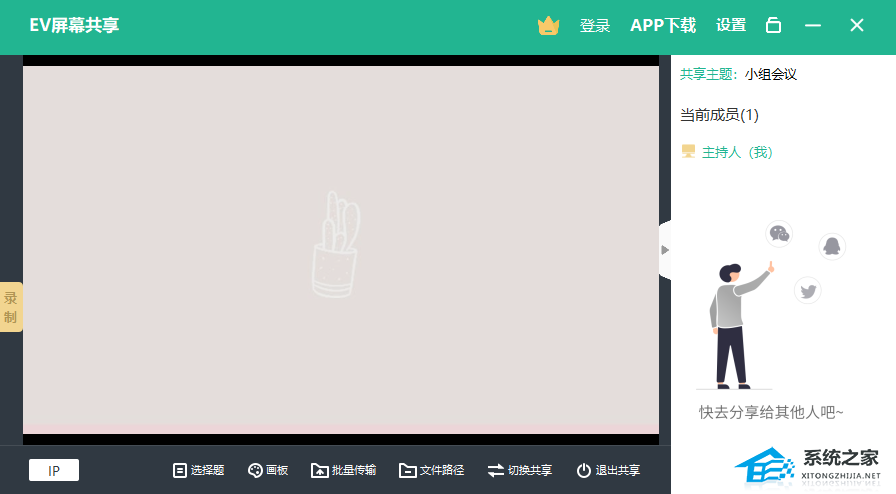Click the gold VIP crown icon
Image resolution: width=896 pixels, height=494 pixels.
[x=549, y=26]
